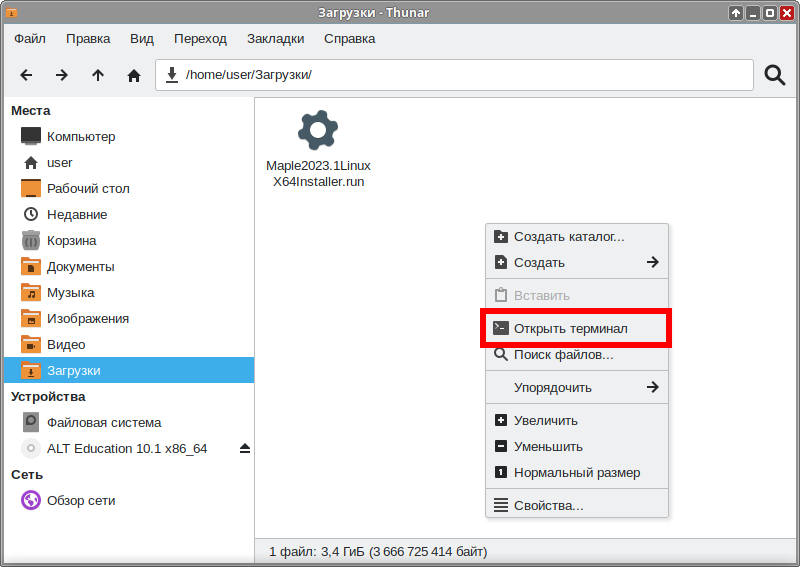
Task: Go forward with the right arrow button
Action: (x=62, y=75)
